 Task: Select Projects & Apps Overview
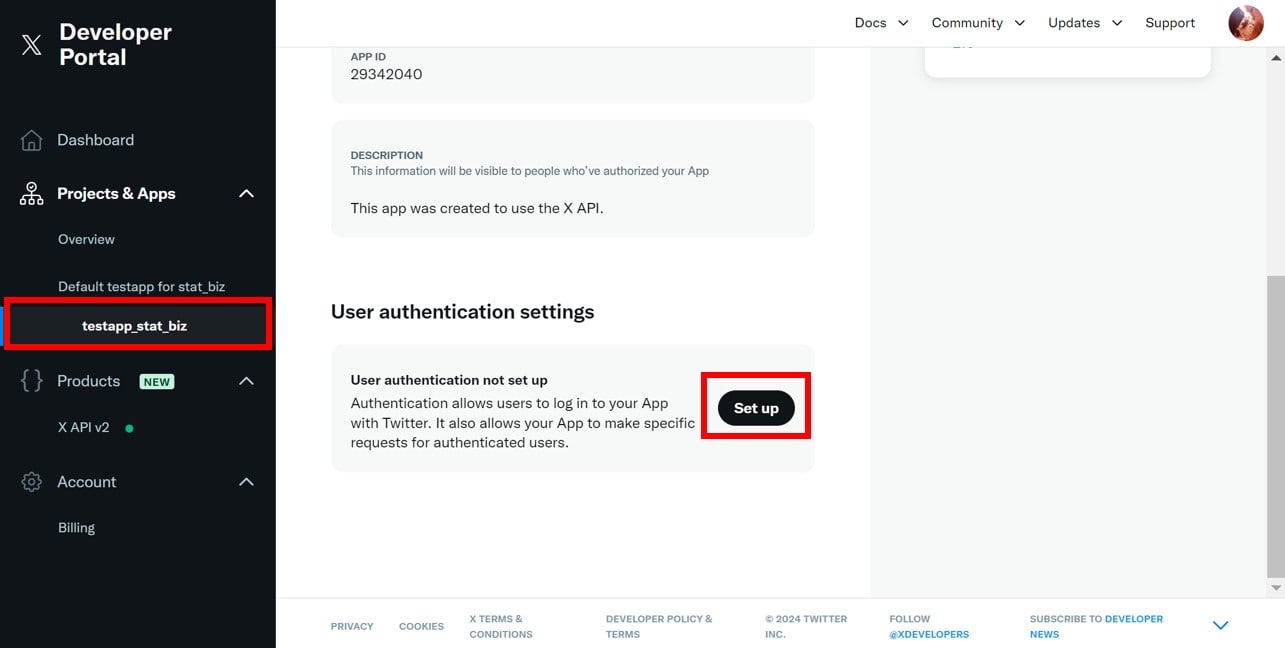[x=86, y=240]
